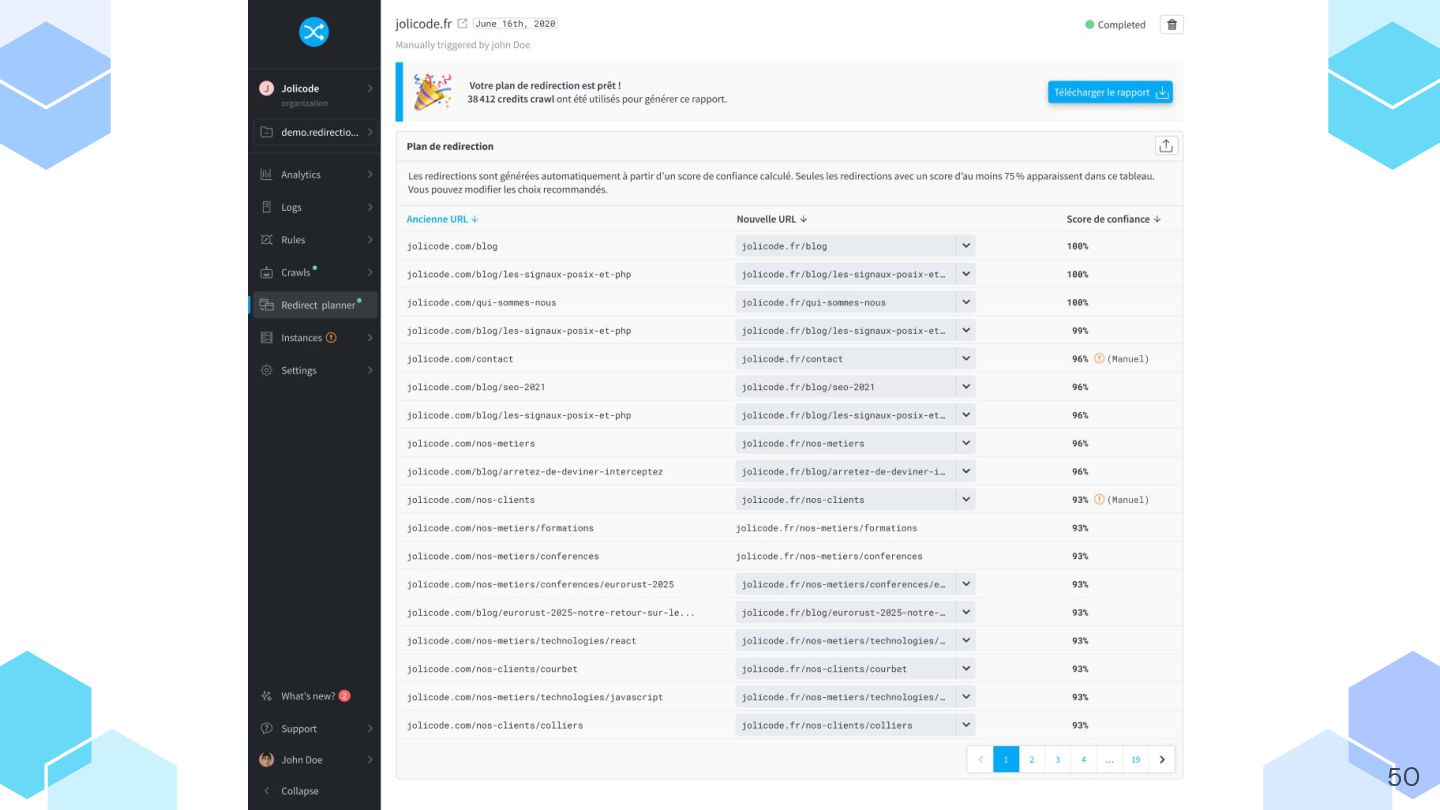The width and height of the screenshot is (1440, 810).
Task: Open the Analytics menu
Action: coord(315,174)
